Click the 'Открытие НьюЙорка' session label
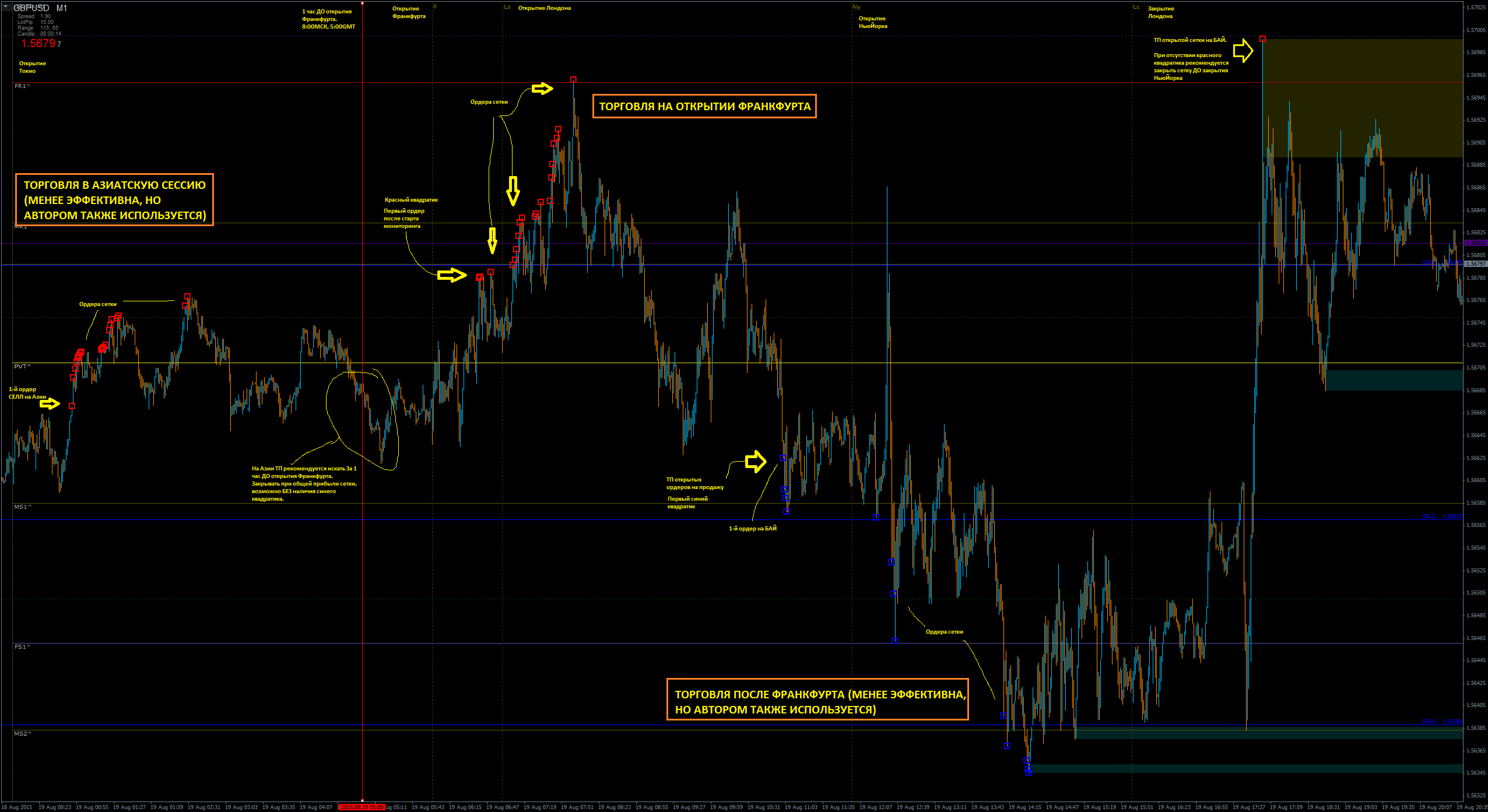Screen dimensions: 1488x812 pyautogui.click(x=873, y=22)
